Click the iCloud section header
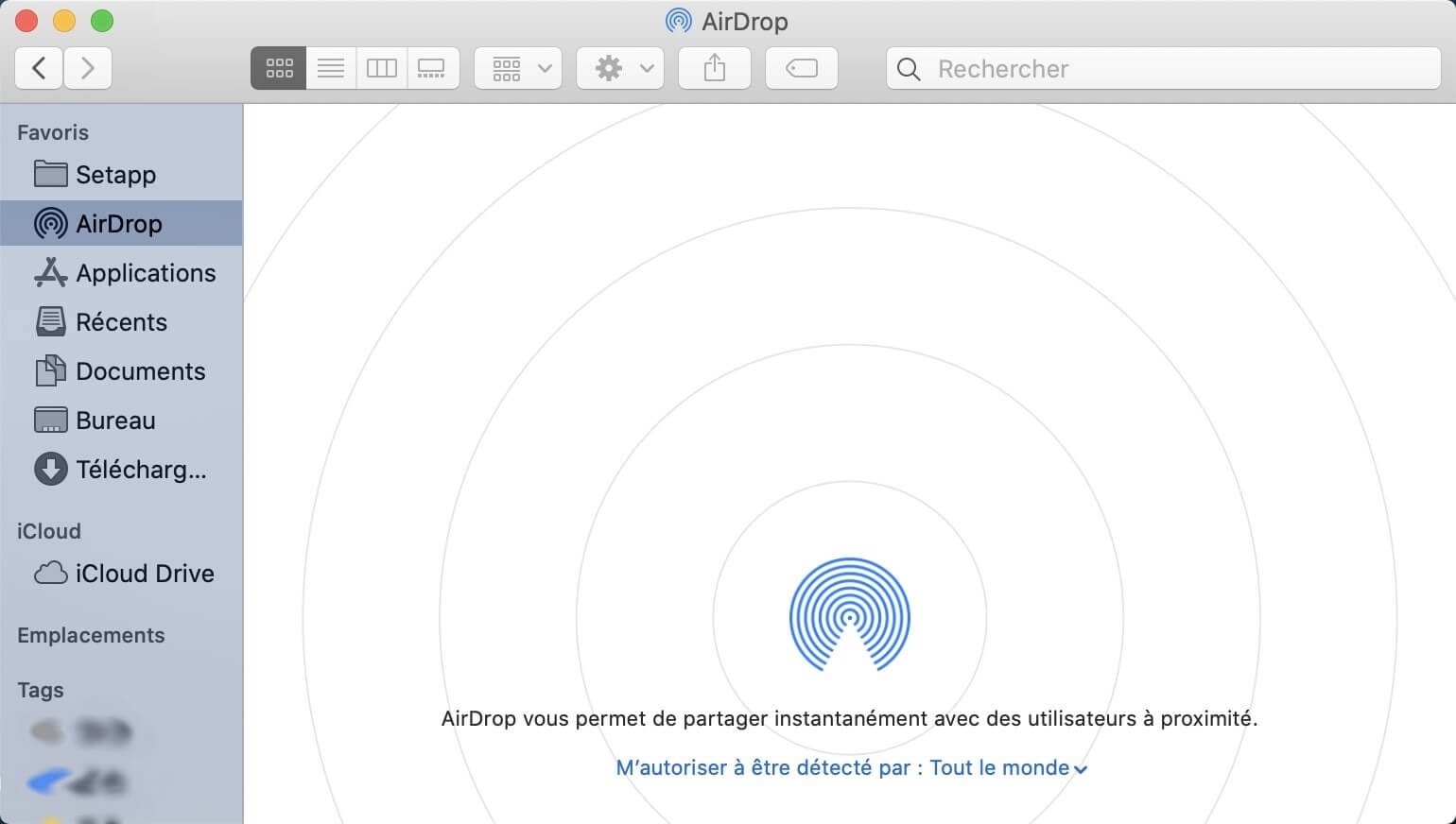 tap(49, 531)
